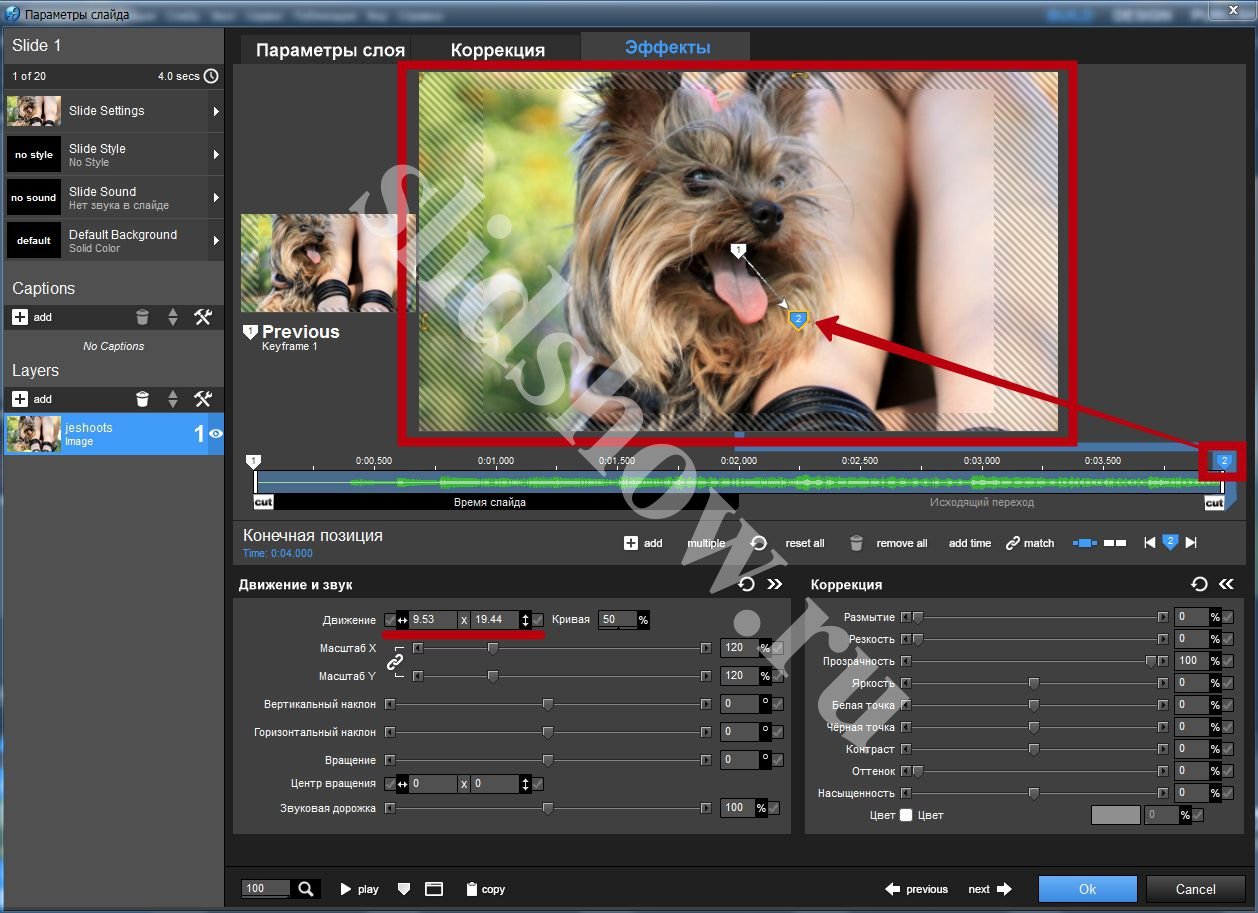The height and width of the screenshot is (913, 1258).
Task: Go to the next slide
Action: [x=989, y=889]
